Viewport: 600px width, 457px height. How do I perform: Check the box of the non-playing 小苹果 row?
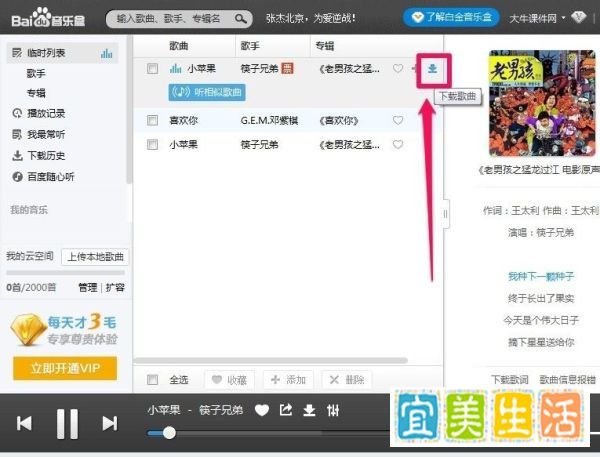point(152,144)
